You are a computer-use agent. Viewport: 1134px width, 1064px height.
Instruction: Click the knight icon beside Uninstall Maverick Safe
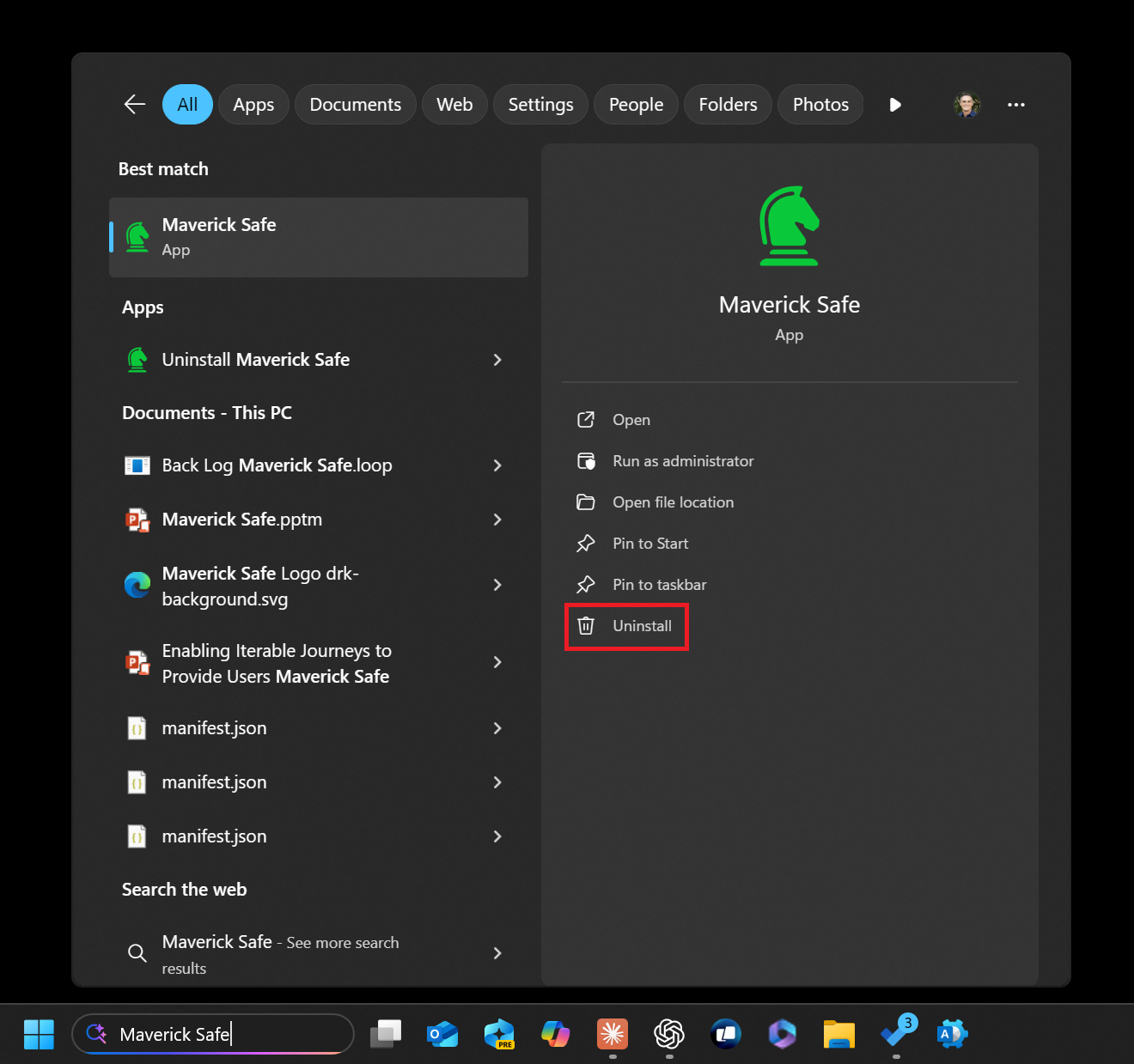(x=137, y=360)
